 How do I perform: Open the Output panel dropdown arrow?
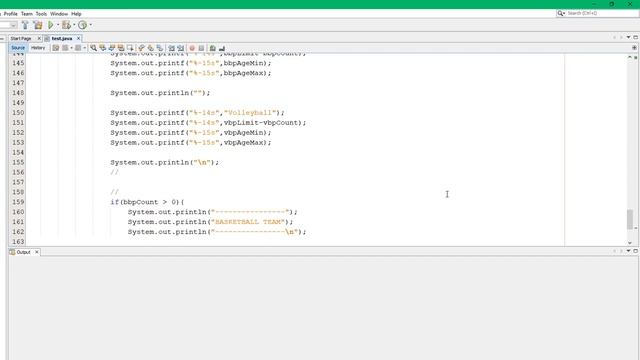(628, 251)
